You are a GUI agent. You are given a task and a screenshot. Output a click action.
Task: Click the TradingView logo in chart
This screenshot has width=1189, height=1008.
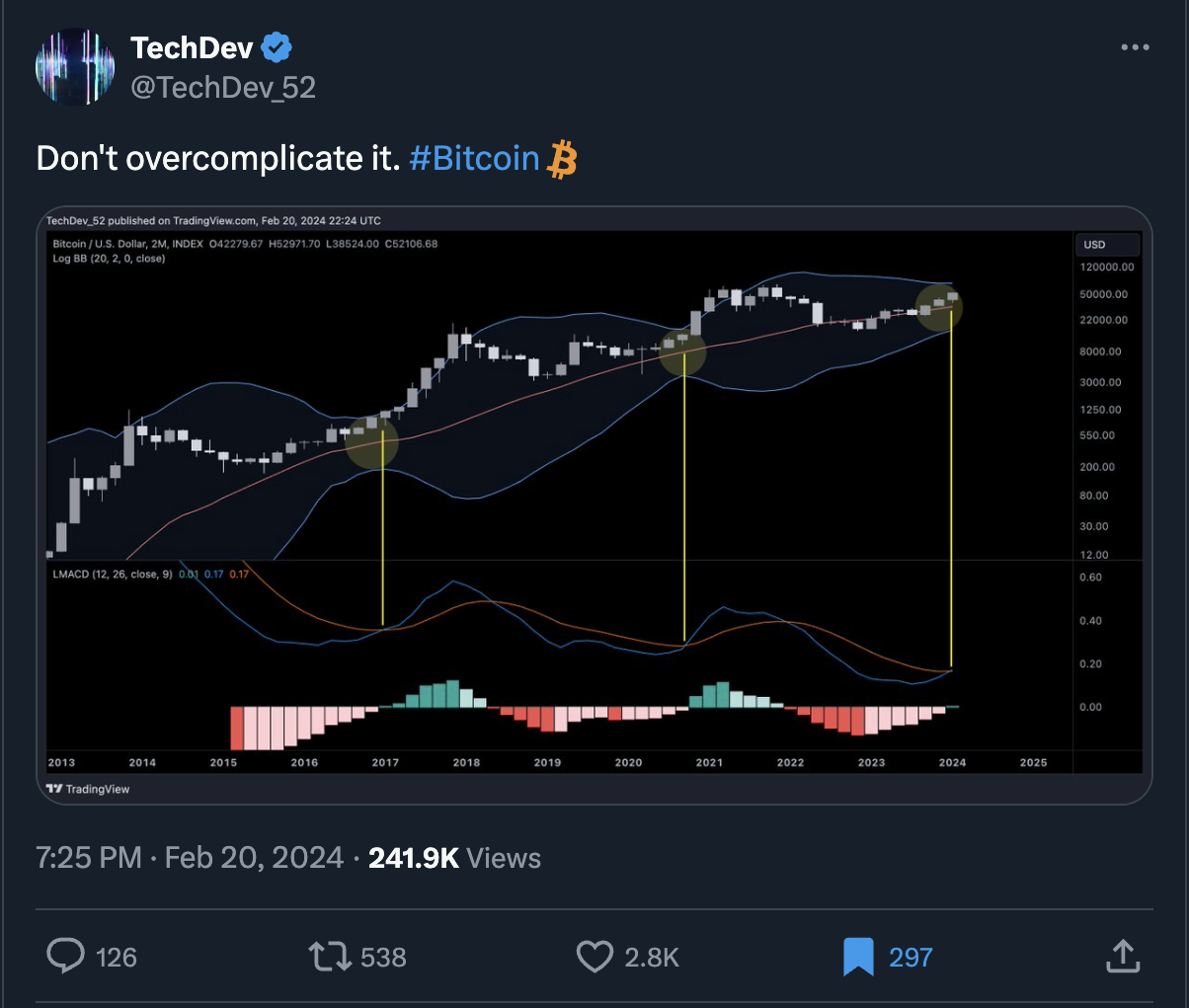[x=89, y=789]
